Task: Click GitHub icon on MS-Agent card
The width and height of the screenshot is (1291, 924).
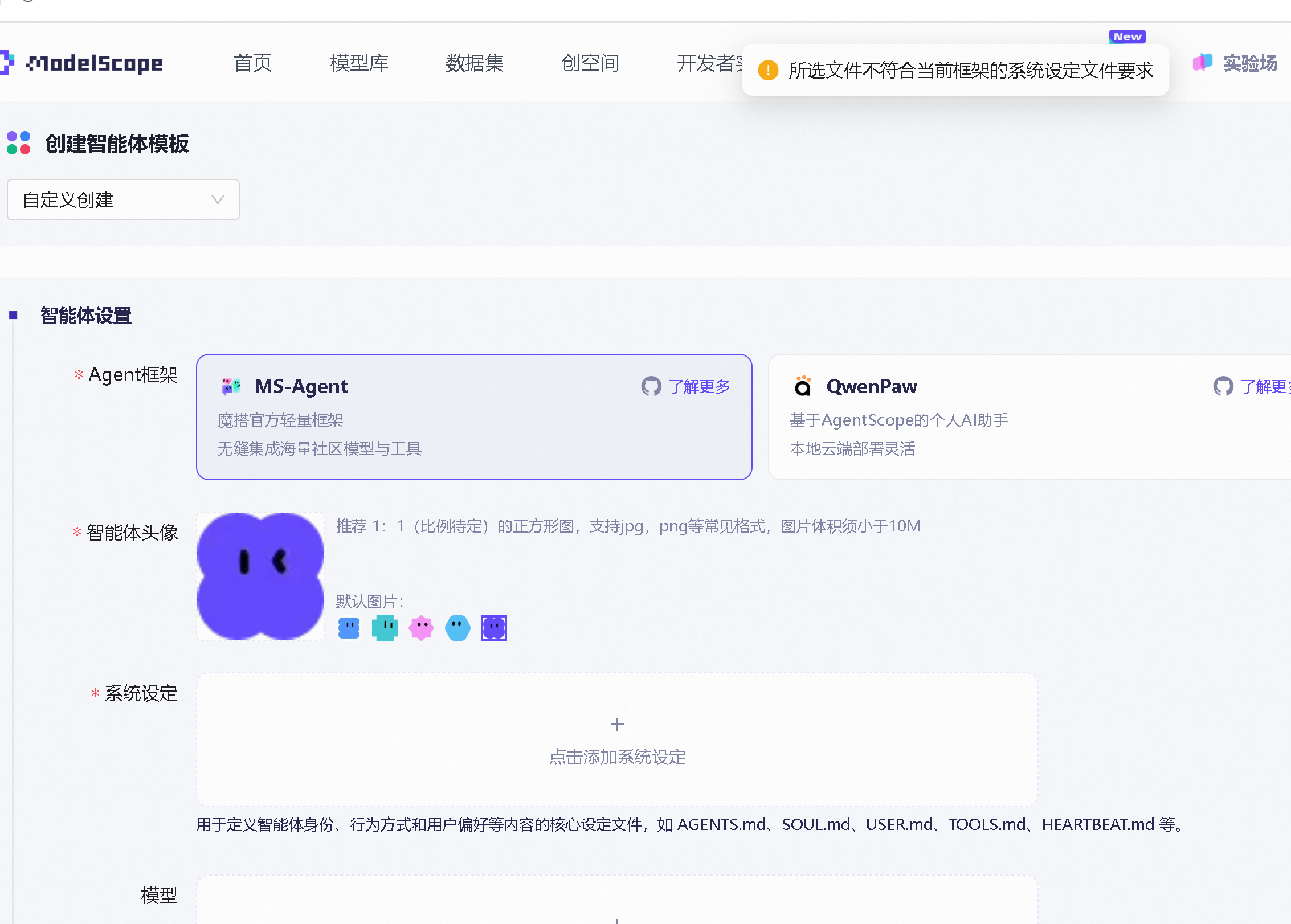Action: coord(651,386)
